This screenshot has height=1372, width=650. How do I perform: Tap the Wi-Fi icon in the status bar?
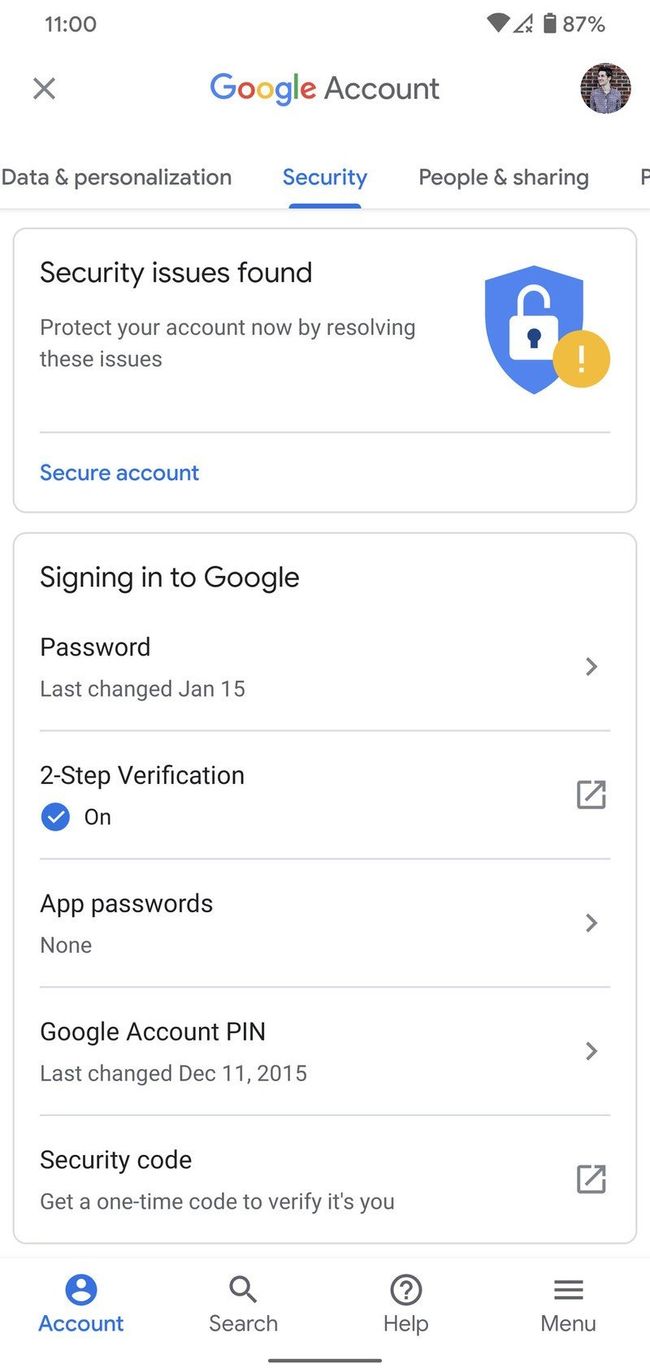click(497, 24)
